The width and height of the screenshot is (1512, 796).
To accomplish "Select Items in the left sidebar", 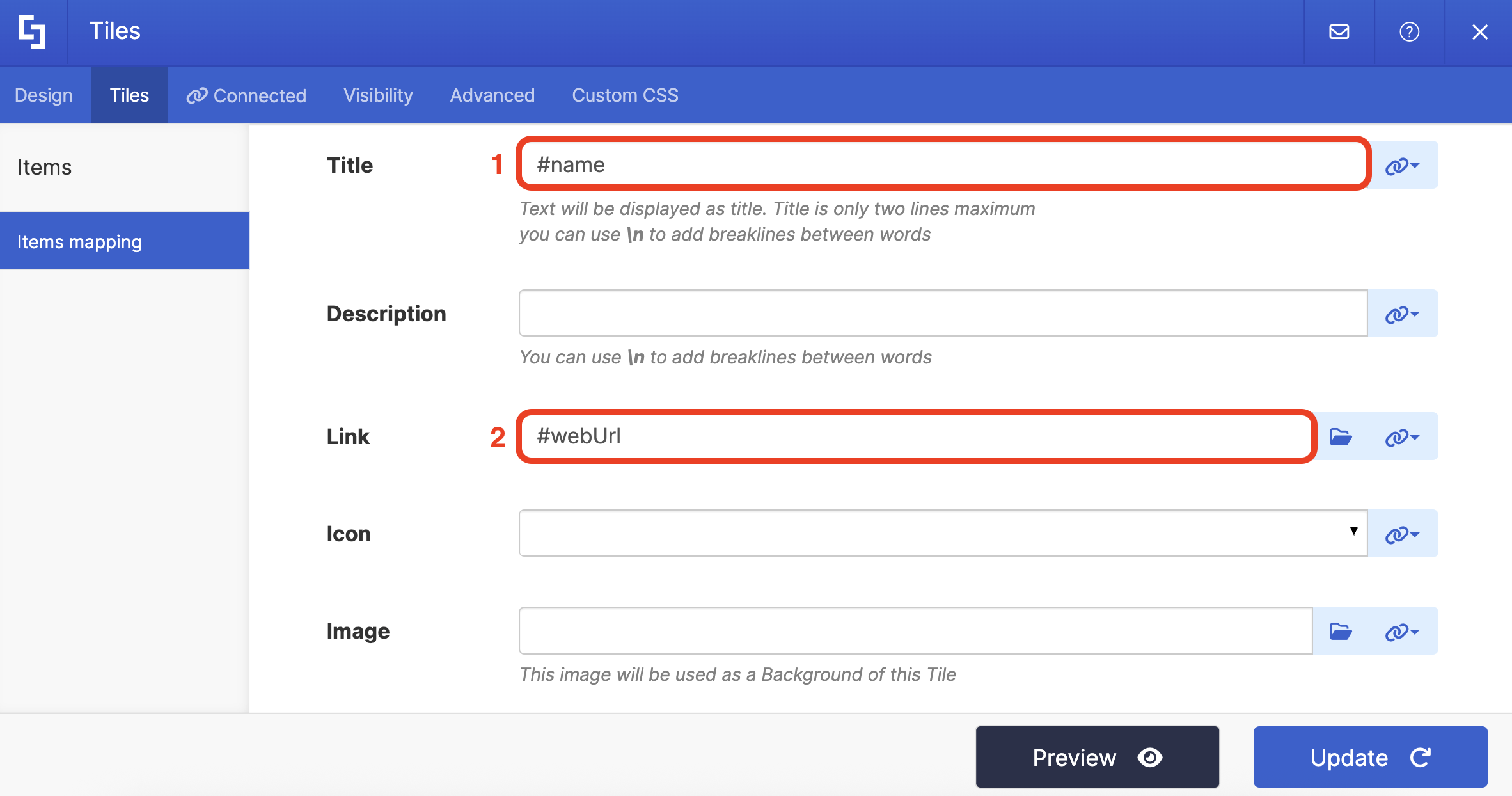I will 45,167.
